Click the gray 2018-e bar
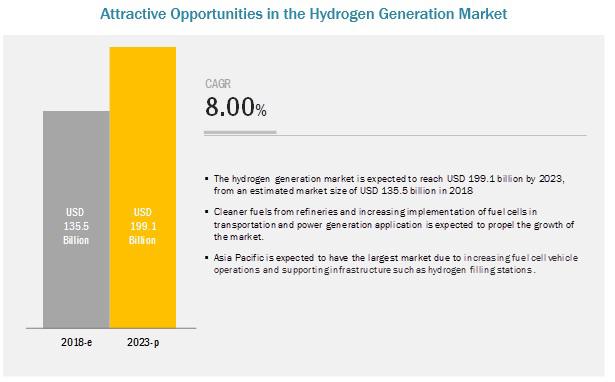Viewport: 615px width, 382px height. pyautogui.click(x=76, y=220)
